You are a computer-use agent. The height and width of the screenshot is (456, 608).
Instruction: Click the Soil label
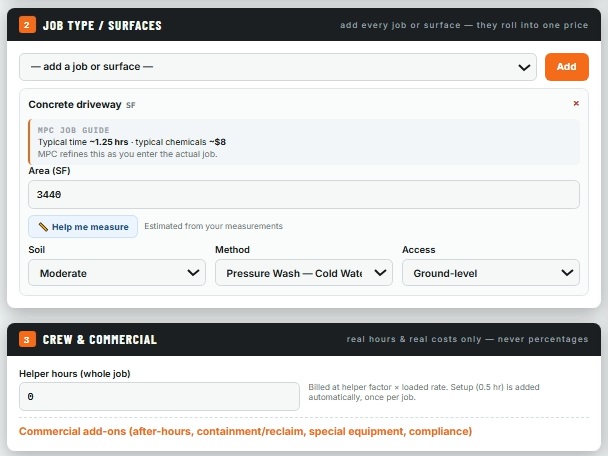coord(36,250)
